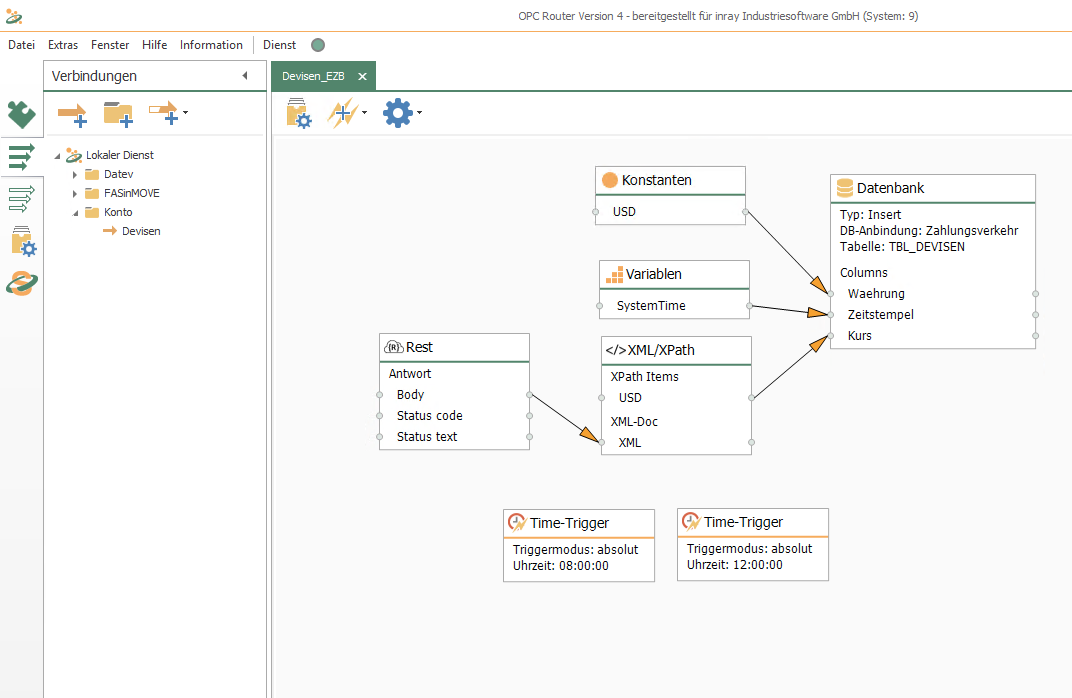This screenshot has width=1072, height=698.
Task: Expand the Datev folder
Action: coord(75,175)
